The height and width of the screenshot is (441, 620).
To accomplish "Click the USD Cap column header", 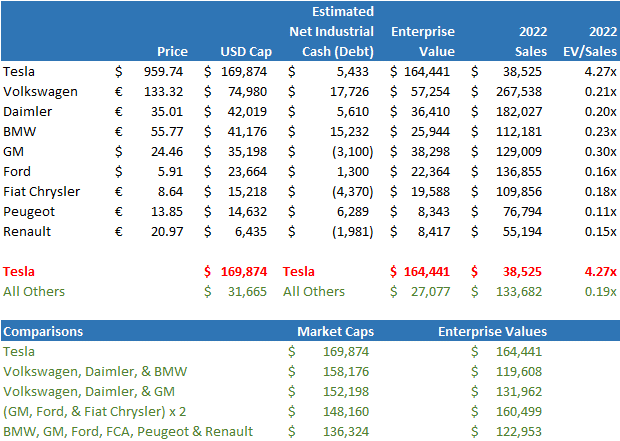I will click(246, 51).
